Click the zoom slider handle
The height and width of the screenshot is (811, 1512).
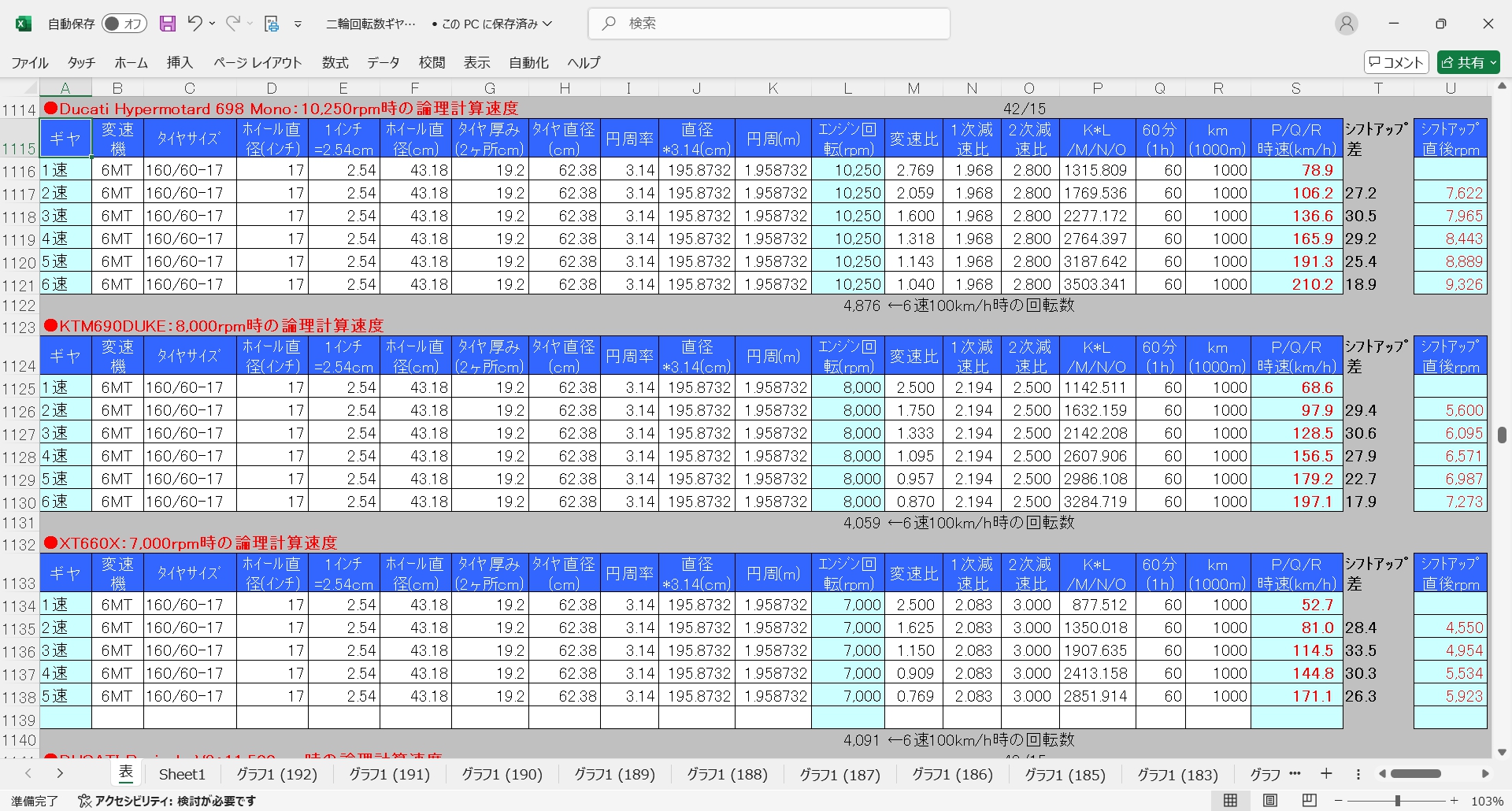[x=1398, y=801]
